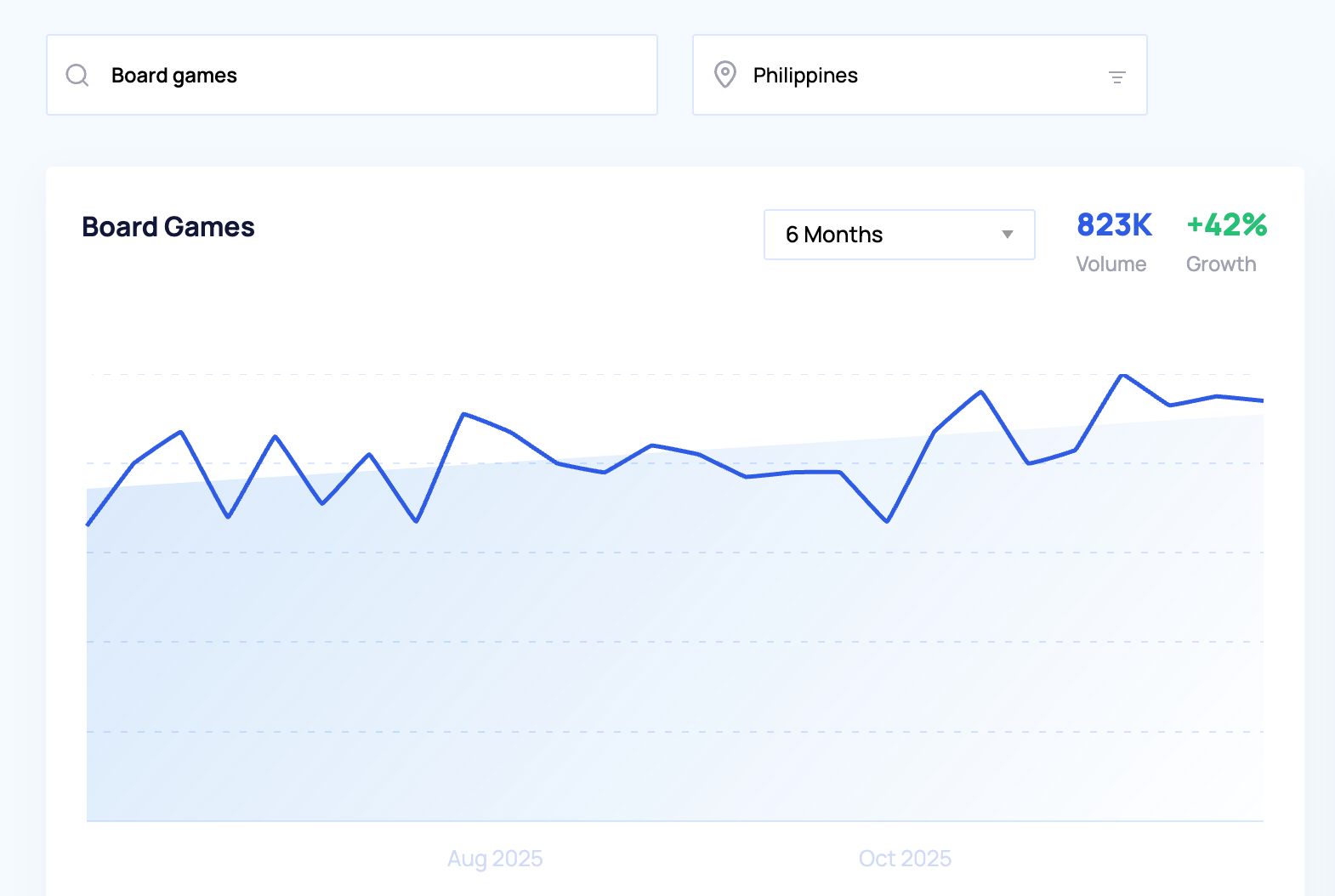1335x896 pixels.
Task: Click the leftmost starting point of the line
Action: click(88, 525)
